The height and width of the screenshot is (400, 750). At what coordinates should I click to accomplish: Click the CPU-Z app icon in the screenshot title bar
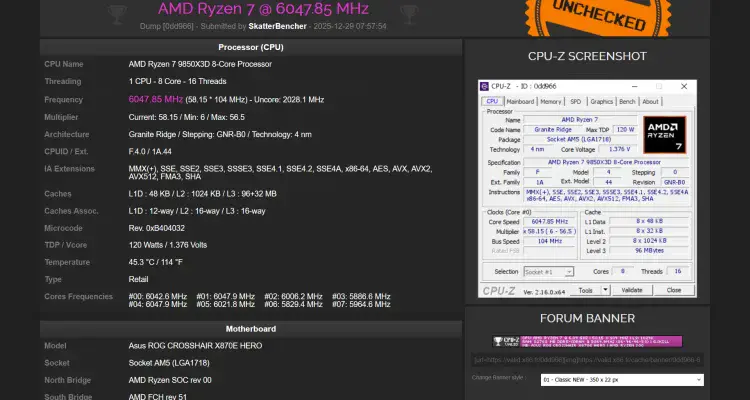point(484,87)
